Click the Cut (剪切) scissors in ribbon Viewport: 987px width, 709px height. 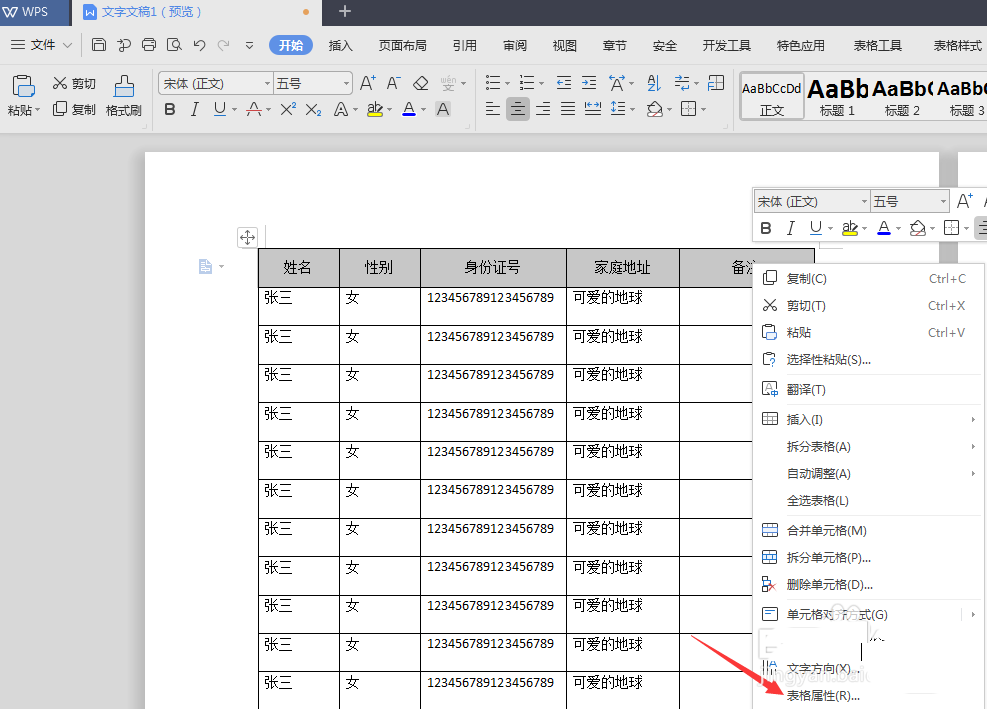(x=74, y=83)
